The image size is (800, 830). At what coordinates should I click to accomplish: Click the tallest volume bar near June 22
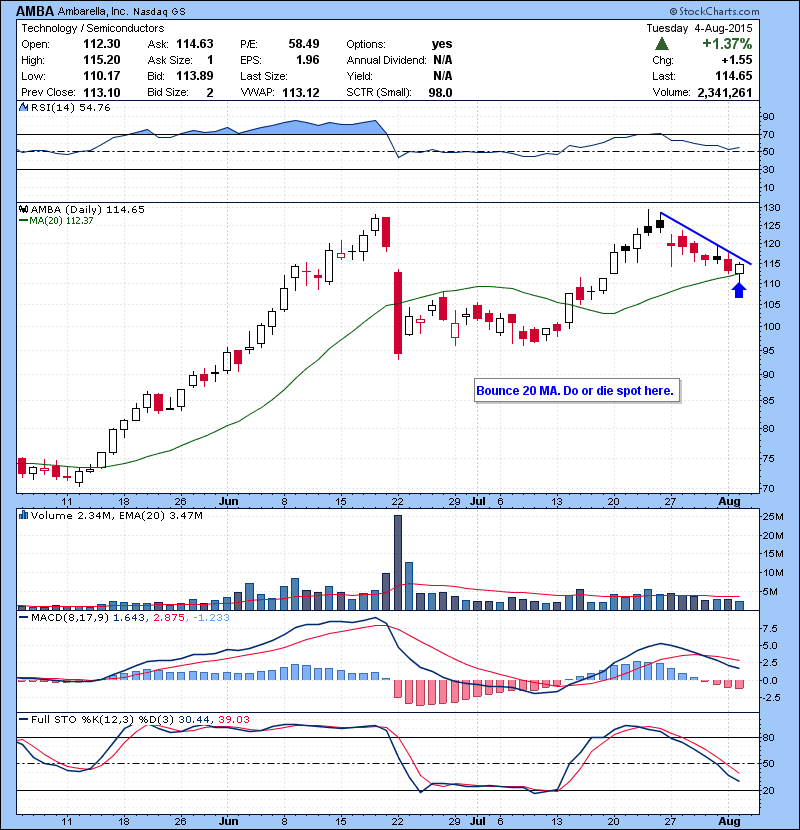click(398, 563)
